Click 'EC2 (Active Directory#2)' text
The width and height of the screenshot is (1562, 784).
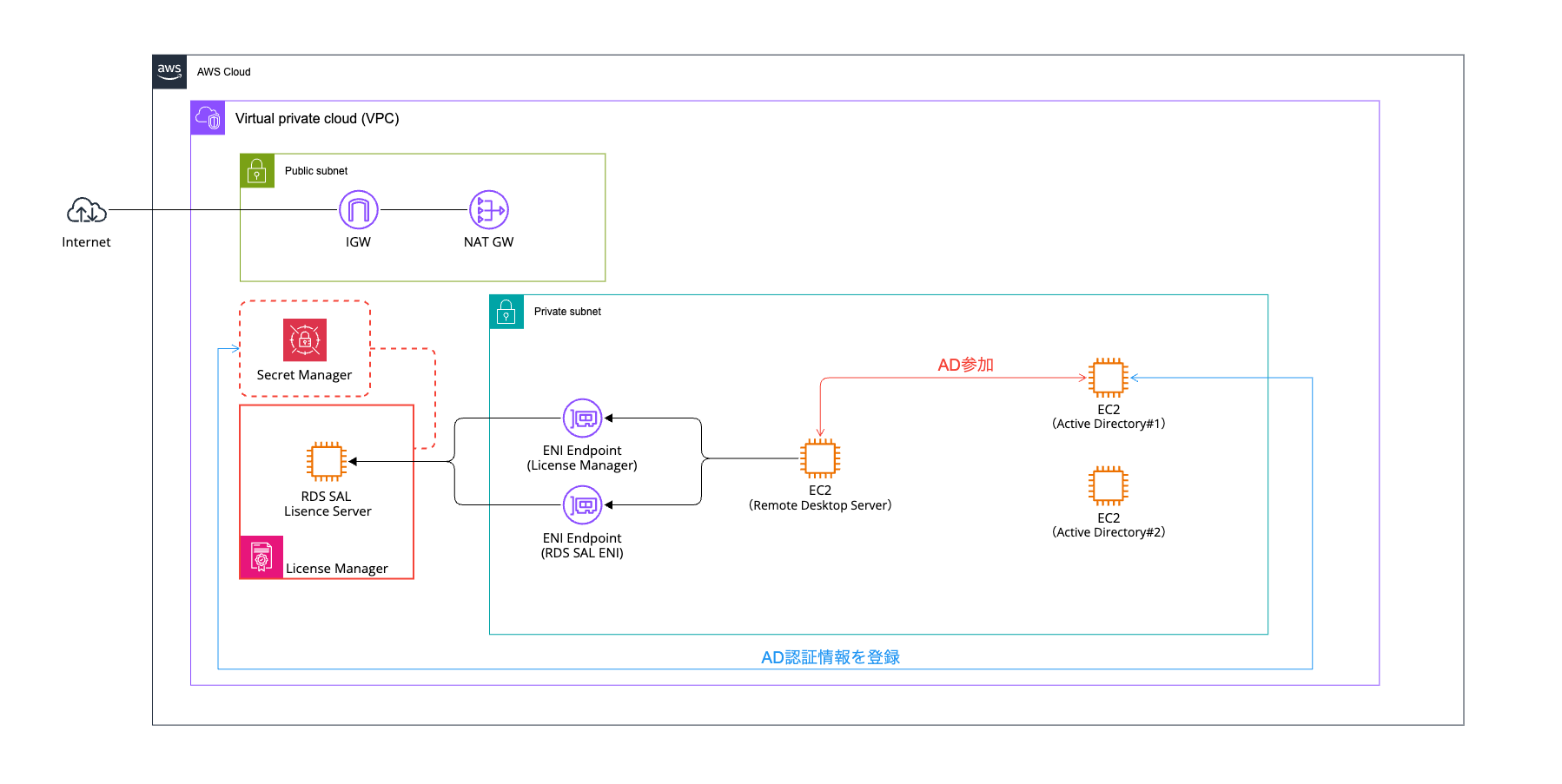(1109, 525)
